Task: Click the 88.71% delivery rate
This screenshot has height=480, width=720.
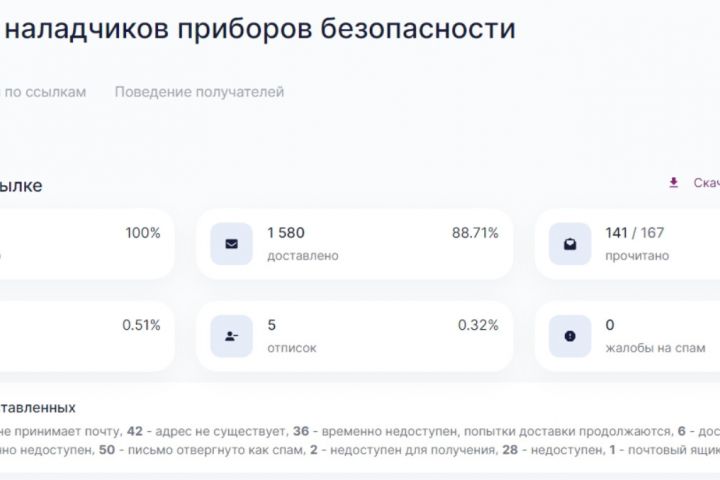Action: pyautogui.click(x=475, y=233)
